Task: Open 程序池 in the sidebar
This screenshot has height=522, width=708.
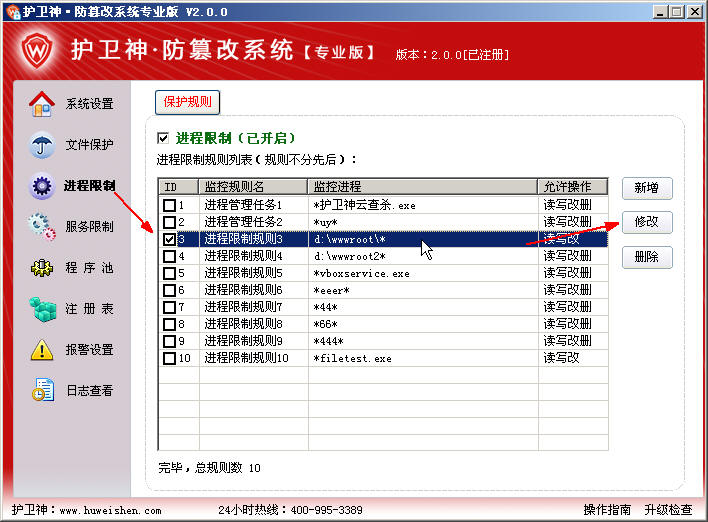Action: click(x=89, y=268)
